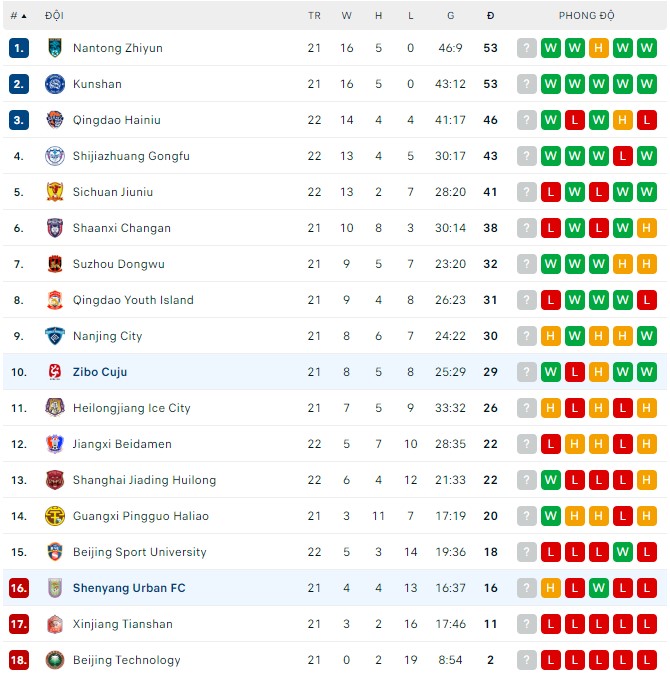The image size is (670, 679).
Task: Click the Kunshan club crest icon
Action: 54,84
